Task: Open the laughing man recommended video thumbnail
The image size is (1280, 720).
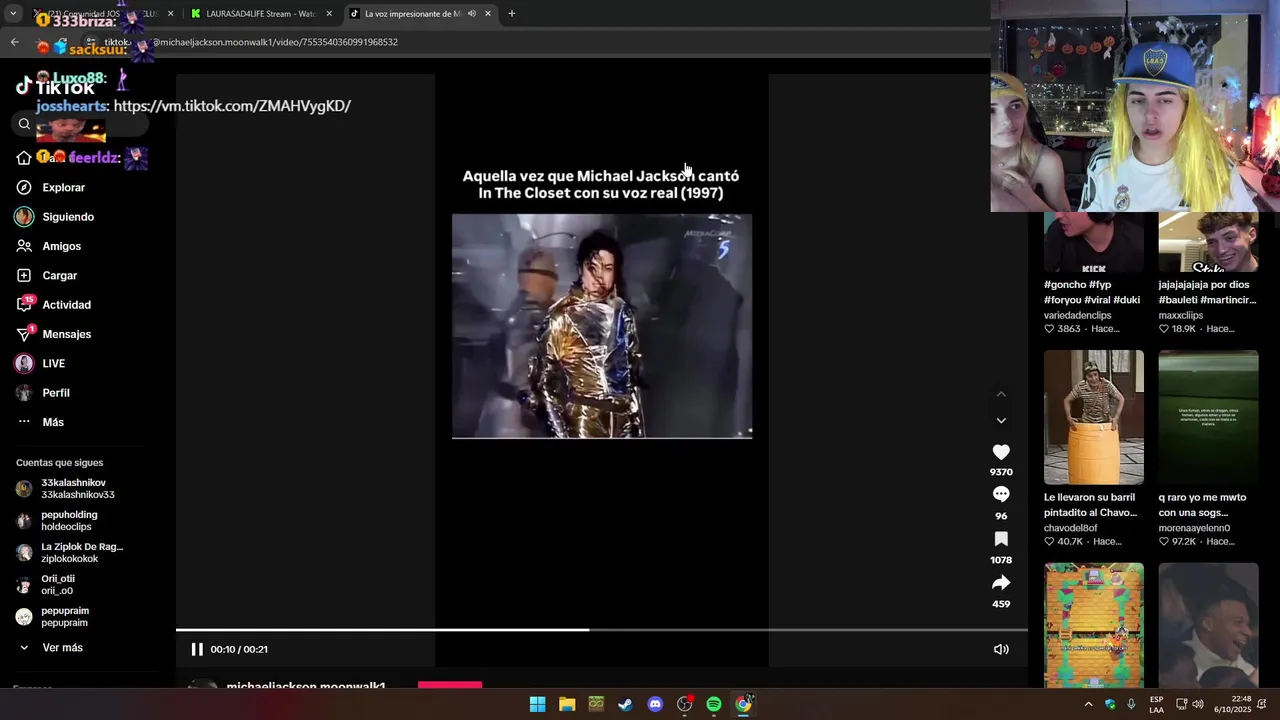Action: click(x=1208, y=625)
